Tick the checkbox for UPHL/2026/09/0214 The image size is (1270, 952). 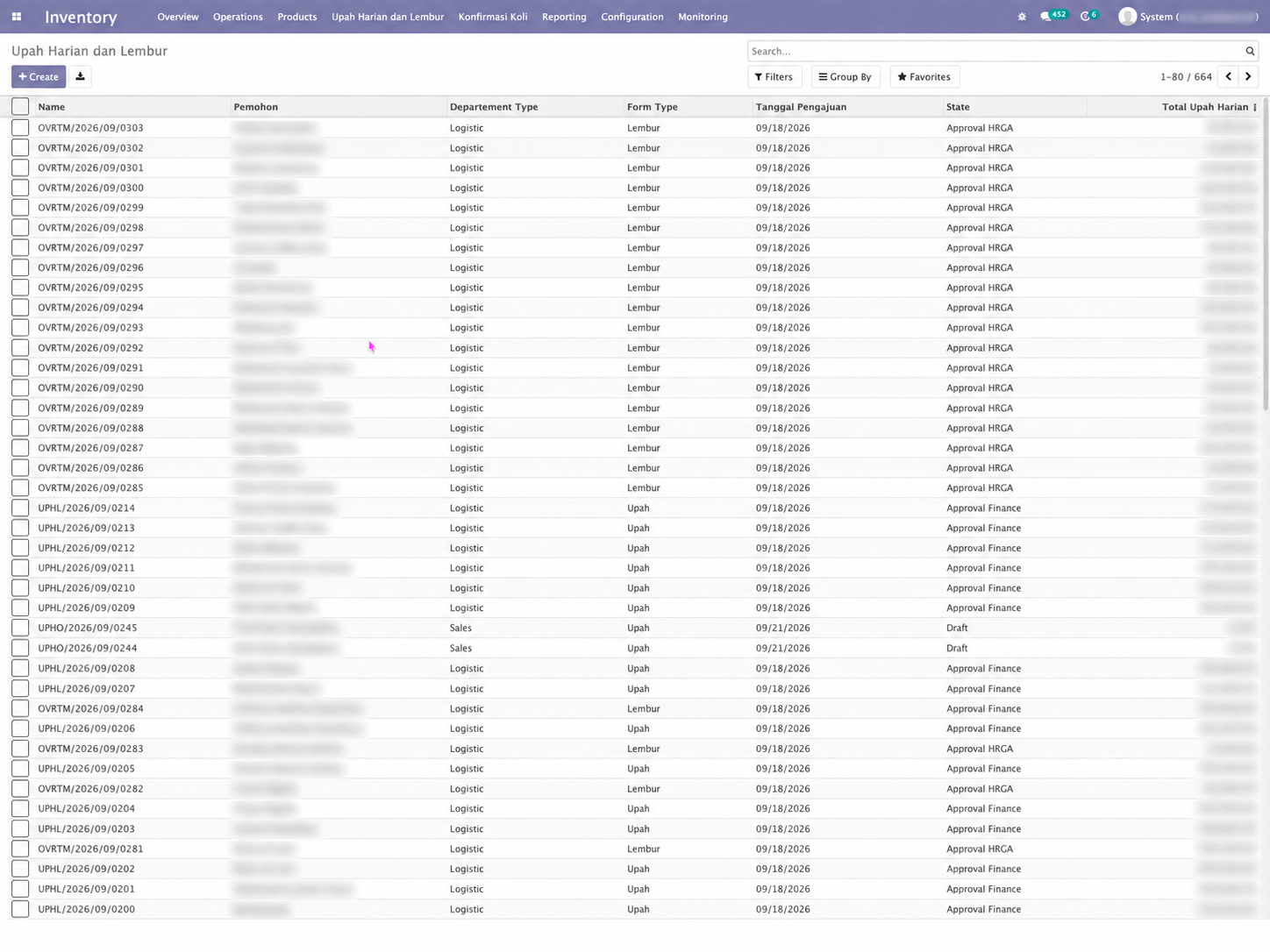click(20, 508)
